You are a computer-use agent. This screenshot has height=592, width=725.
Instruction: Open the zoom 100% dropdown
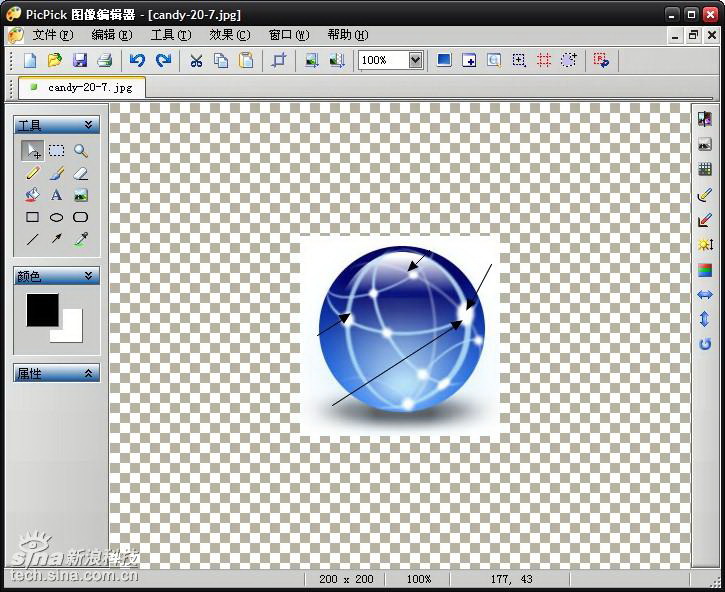click(415, 60)
